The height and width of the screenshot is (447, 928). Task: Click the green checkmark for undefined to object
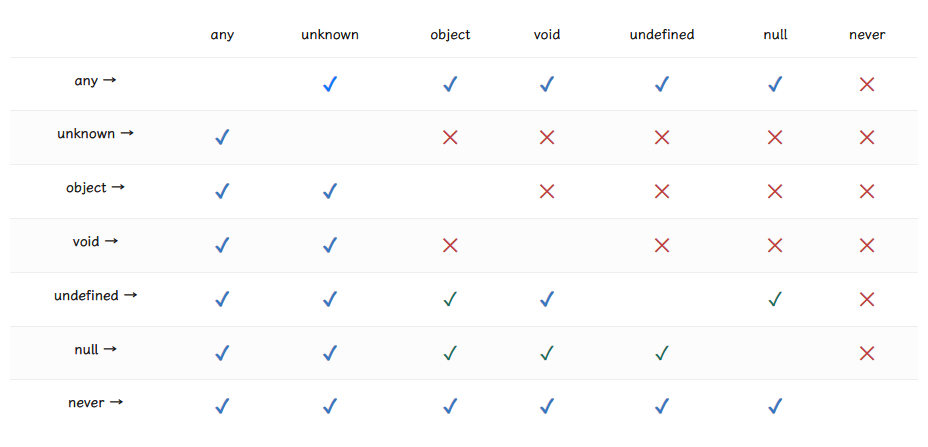click(450, 299)
